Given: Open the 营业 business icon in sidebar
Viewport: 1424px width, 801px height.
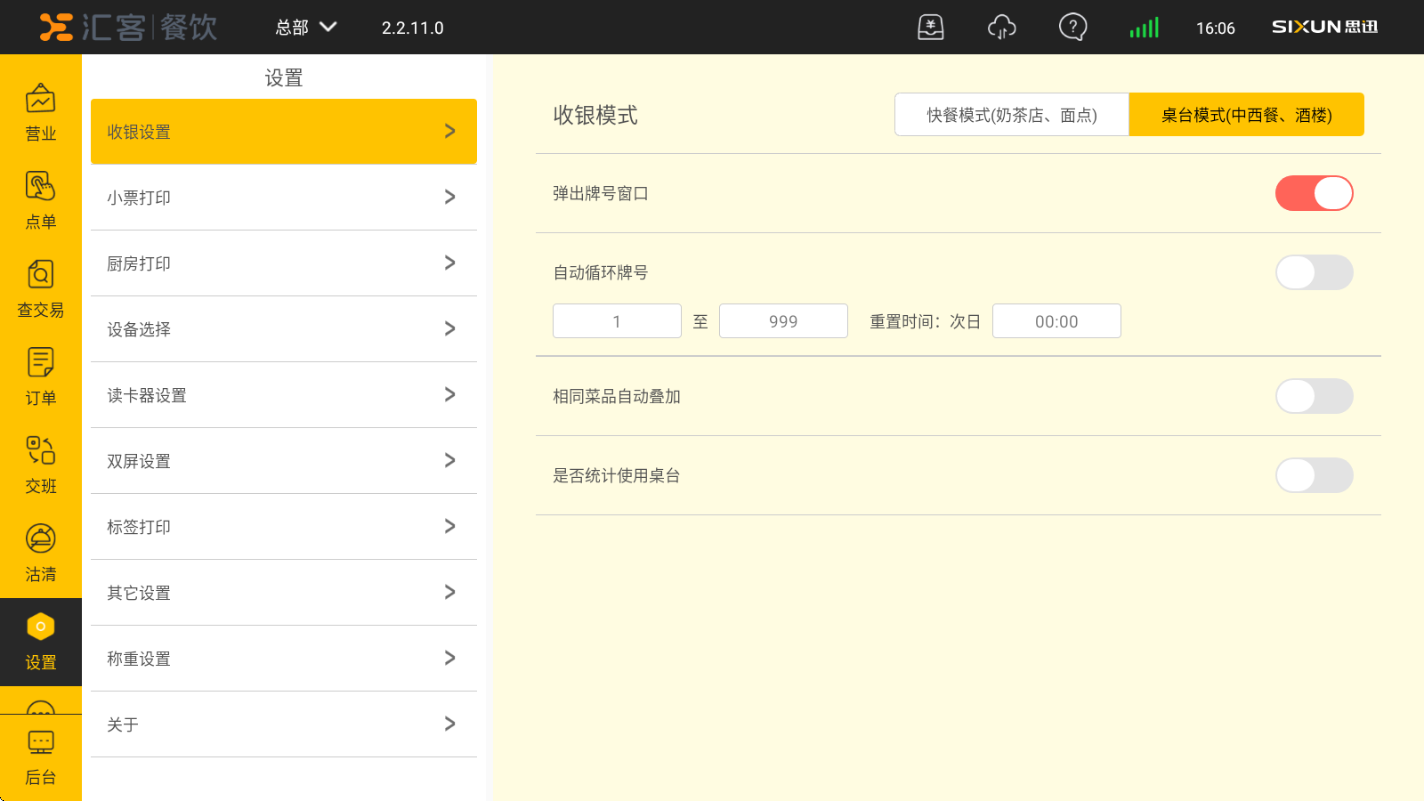Looking at the screenshot, I should coord(40,112).
